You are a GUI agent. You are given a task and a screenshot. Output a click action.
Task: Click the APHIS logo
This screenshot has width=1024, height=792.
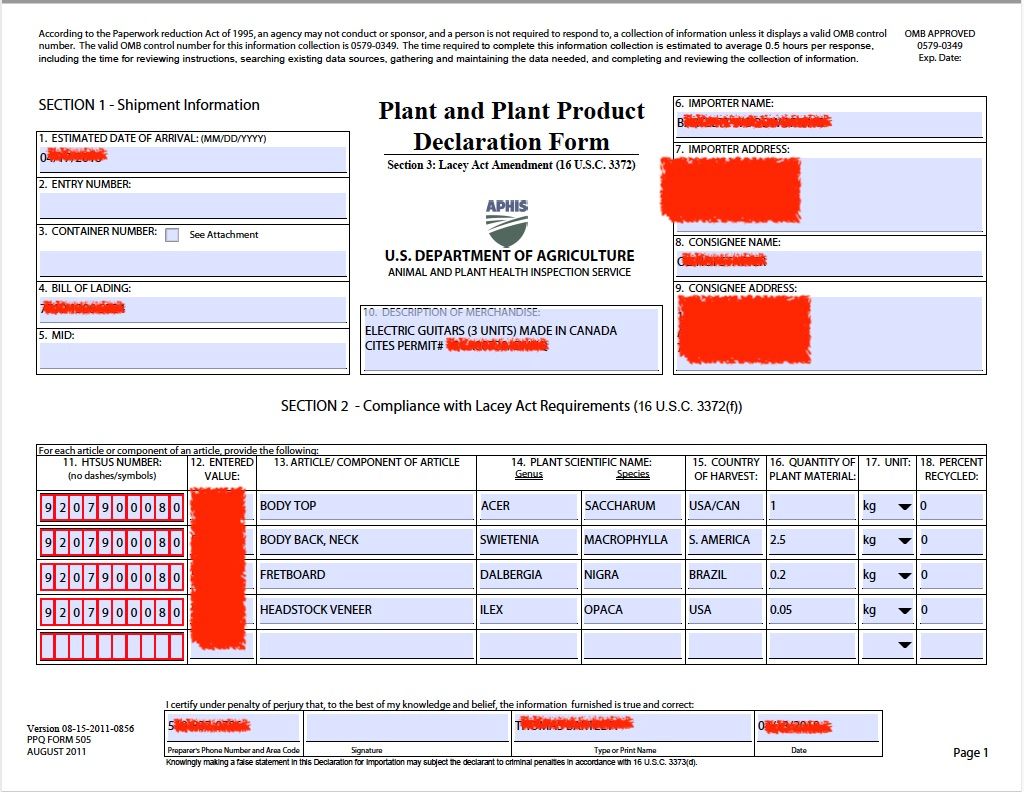click(506, 223)
